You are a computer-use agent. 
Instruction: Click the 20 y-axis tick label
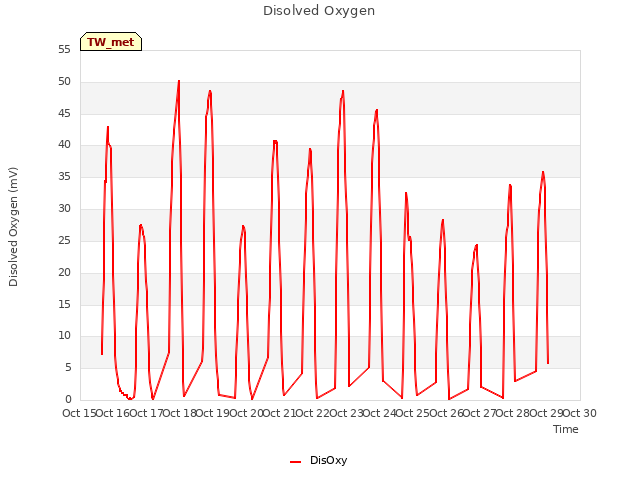pyautogui.click(x=64, y=272)
